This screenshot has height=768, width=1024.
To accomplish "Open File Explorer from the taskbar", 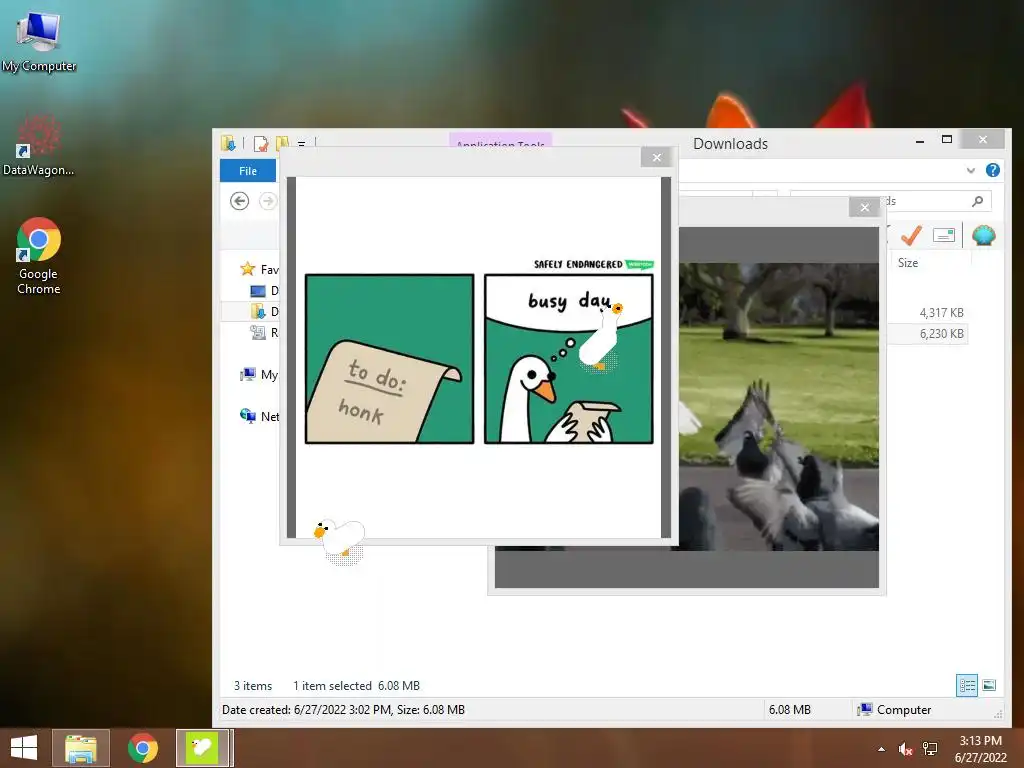I will click(81, 747).
